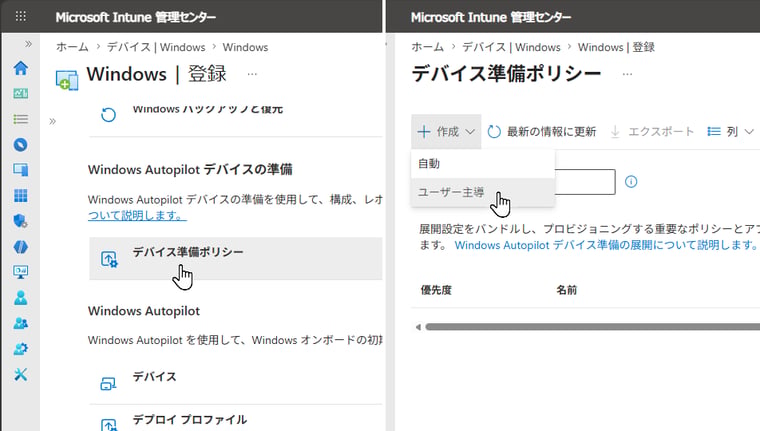The height and width of the screenshot is (431, 760).
Task: Click デバイス | Windows breadcrumb in right window
Action: click(x=511, y=47)
